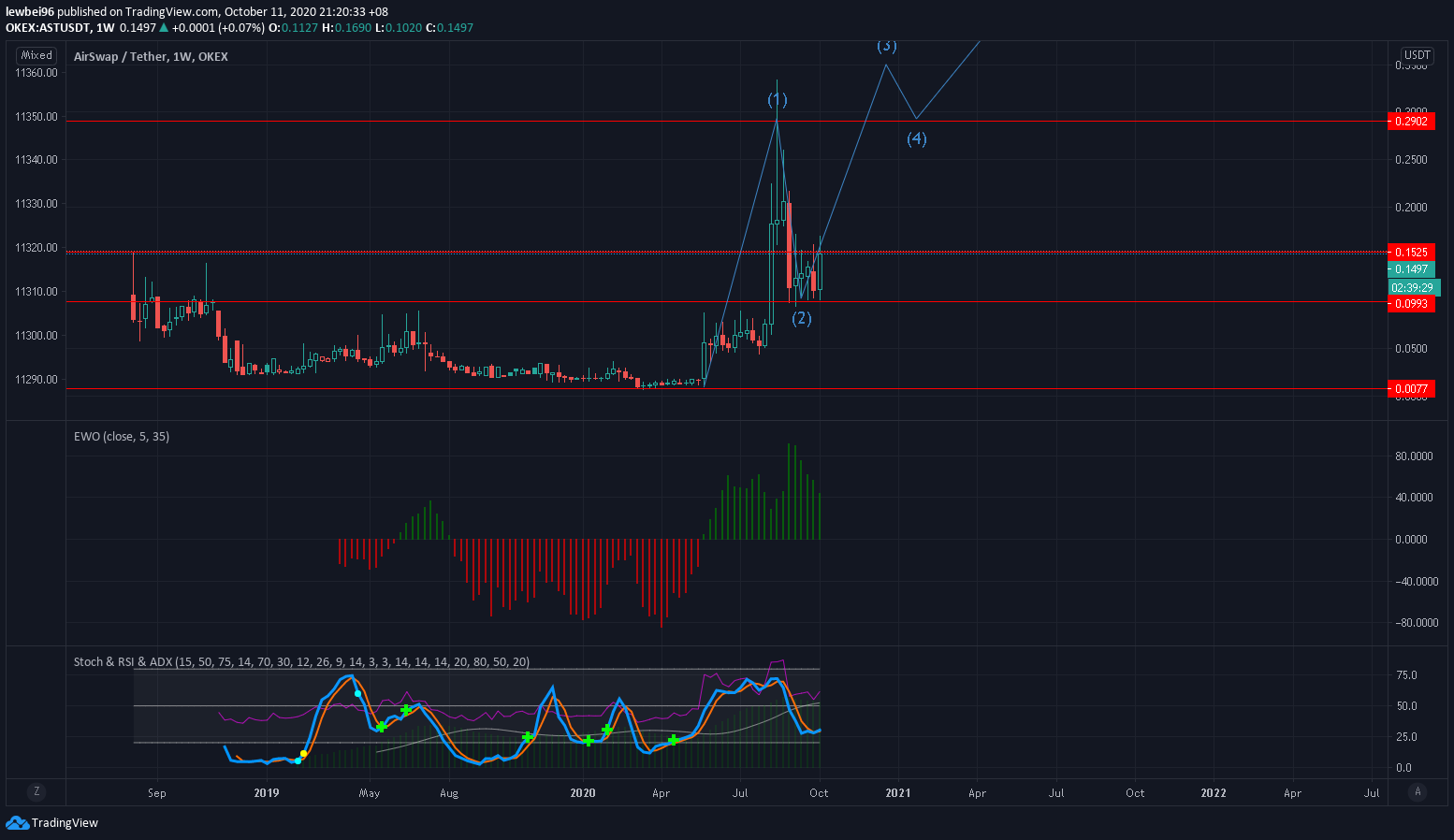The height and width of the screenshot is (840, 1454).
Task: Click the lewbei96 author name
Action: 30,12
